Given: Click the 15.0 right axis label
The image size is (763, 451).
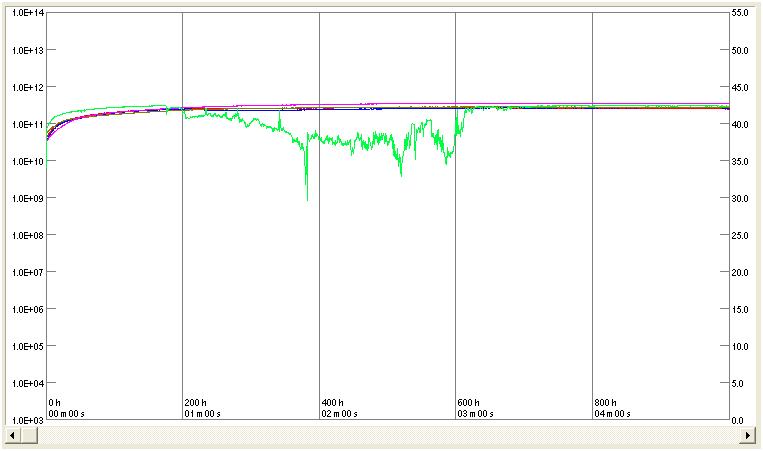Looking at the screenshot, I should [740, 309].
